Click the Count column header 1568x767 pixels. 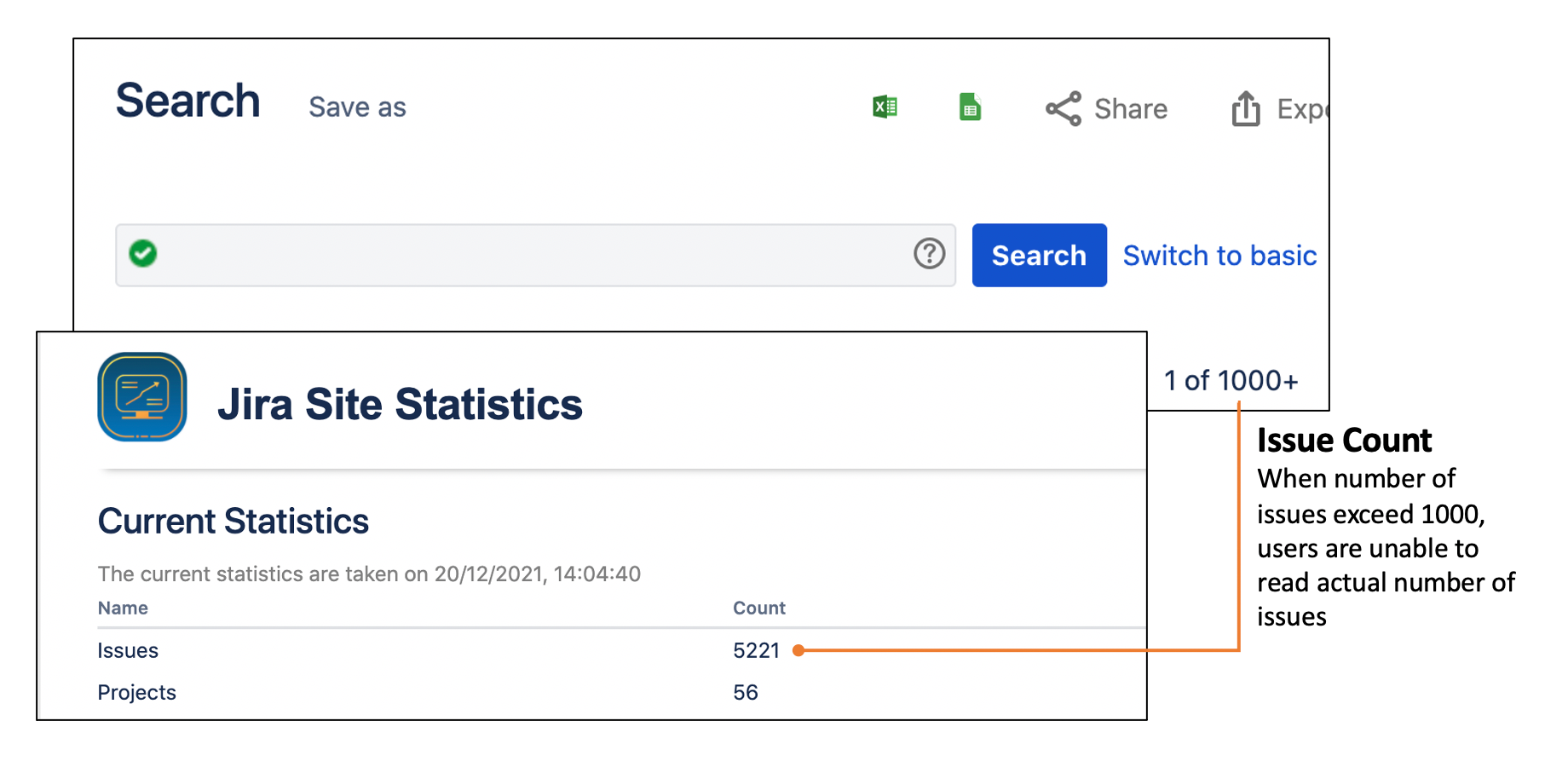tap(759, 608)
